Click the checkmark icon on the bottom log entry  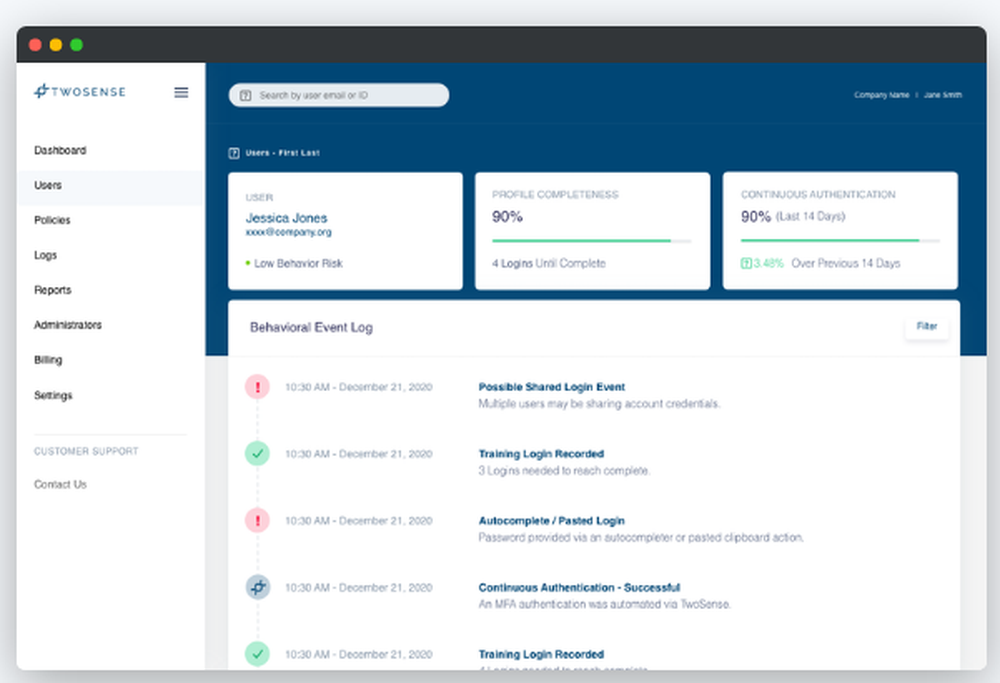pos(257,654)
